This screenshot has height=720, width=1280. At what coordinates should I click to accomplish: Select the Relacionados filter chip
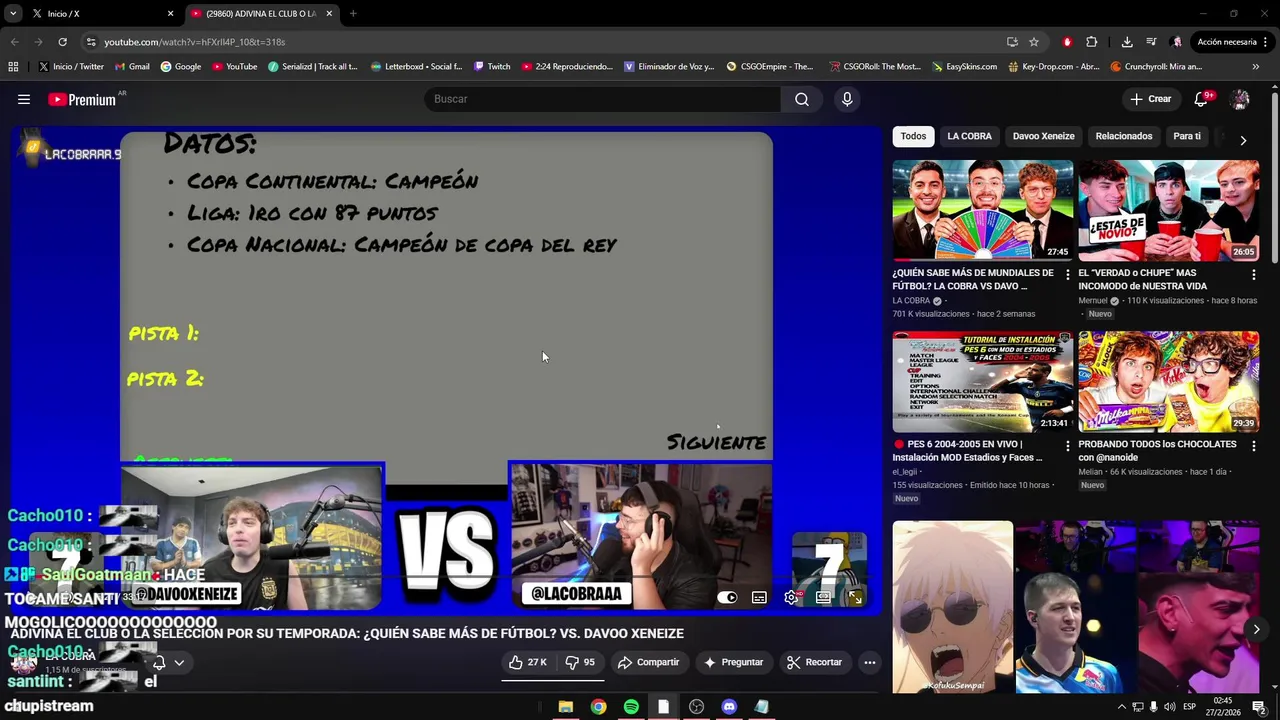(1123, 136)
